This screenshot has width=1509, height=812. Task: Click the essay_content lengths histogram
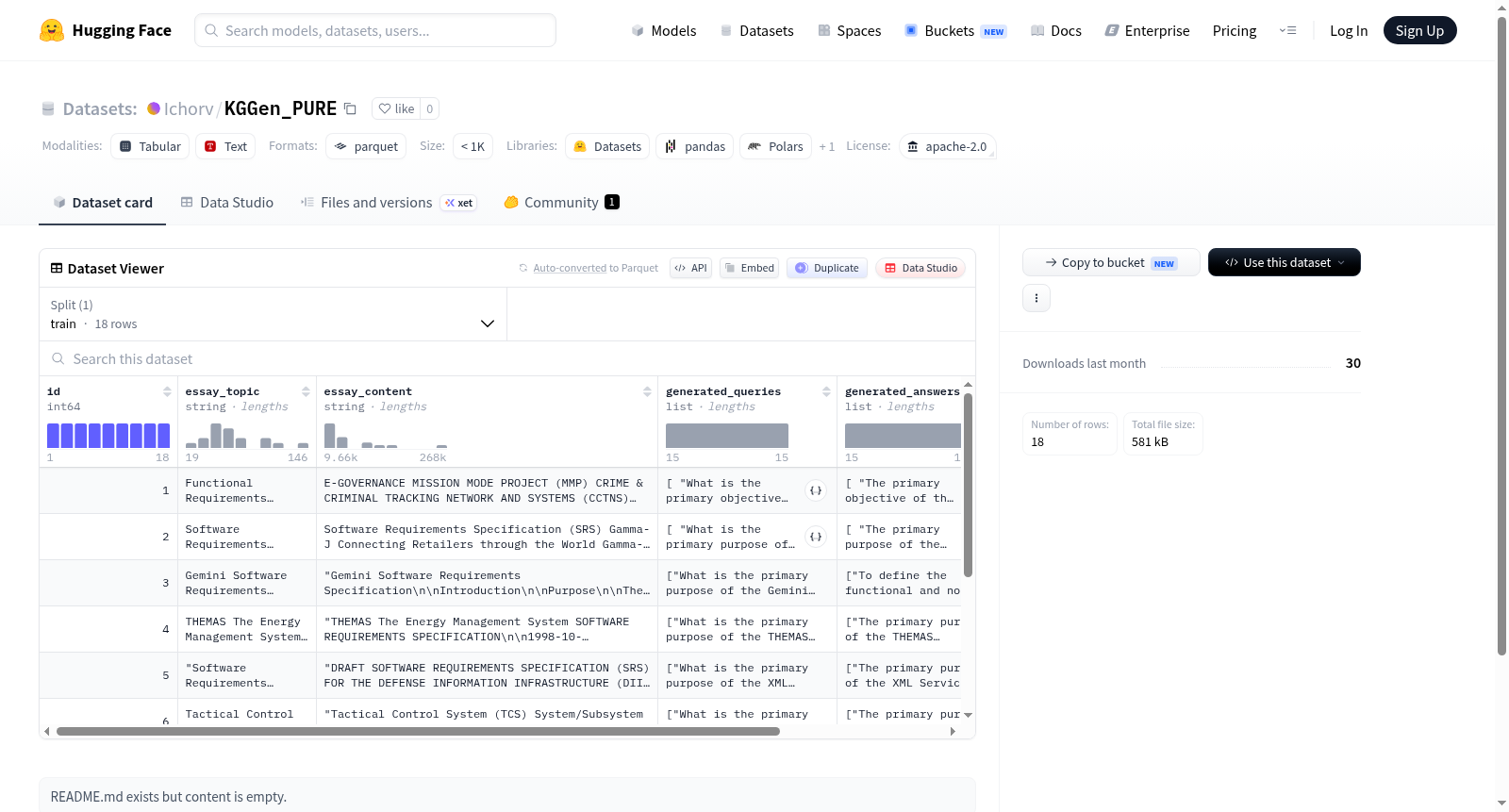[386, 436]
